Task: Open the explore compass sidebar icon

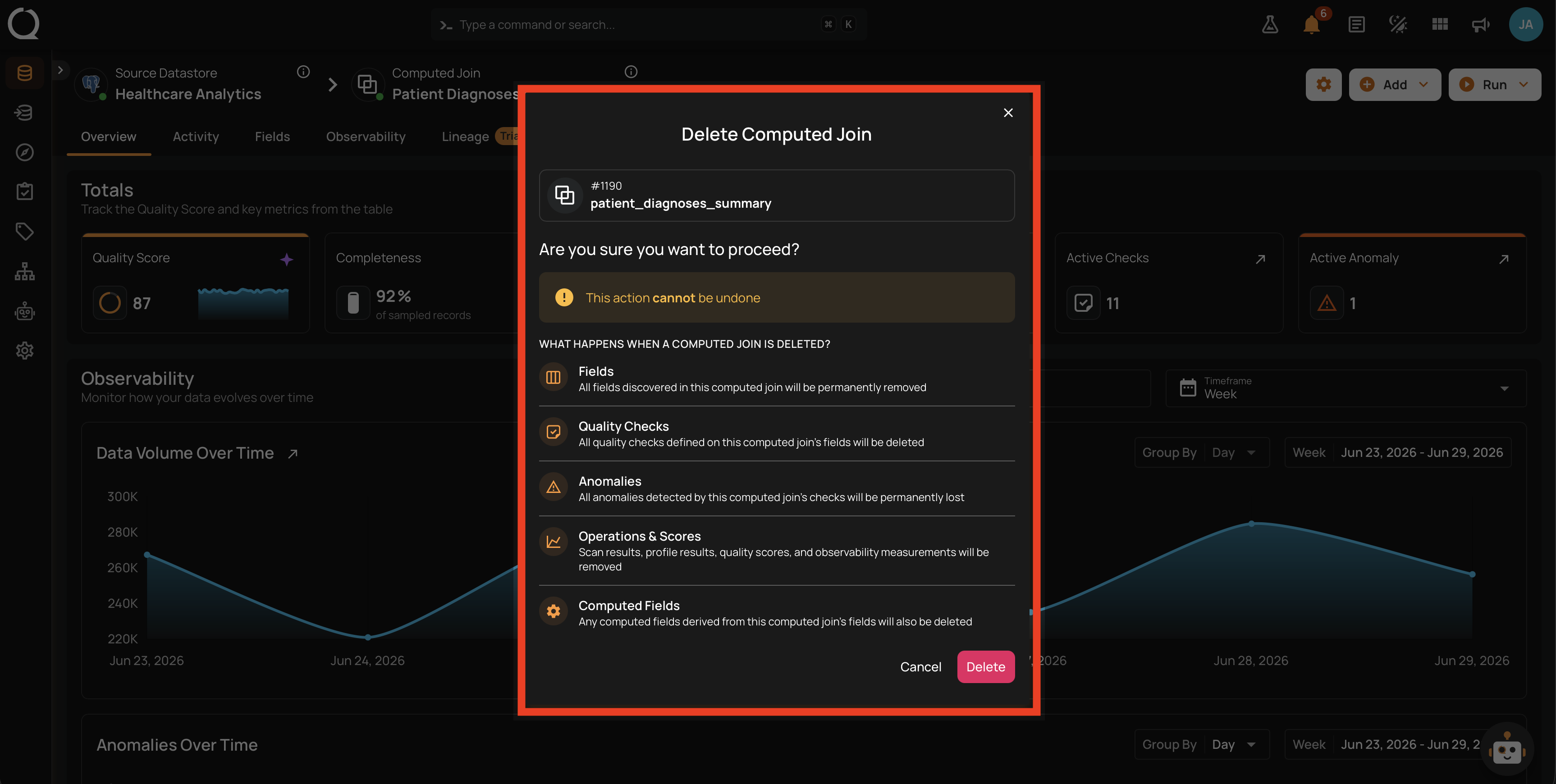Action: tap(25, 152)
